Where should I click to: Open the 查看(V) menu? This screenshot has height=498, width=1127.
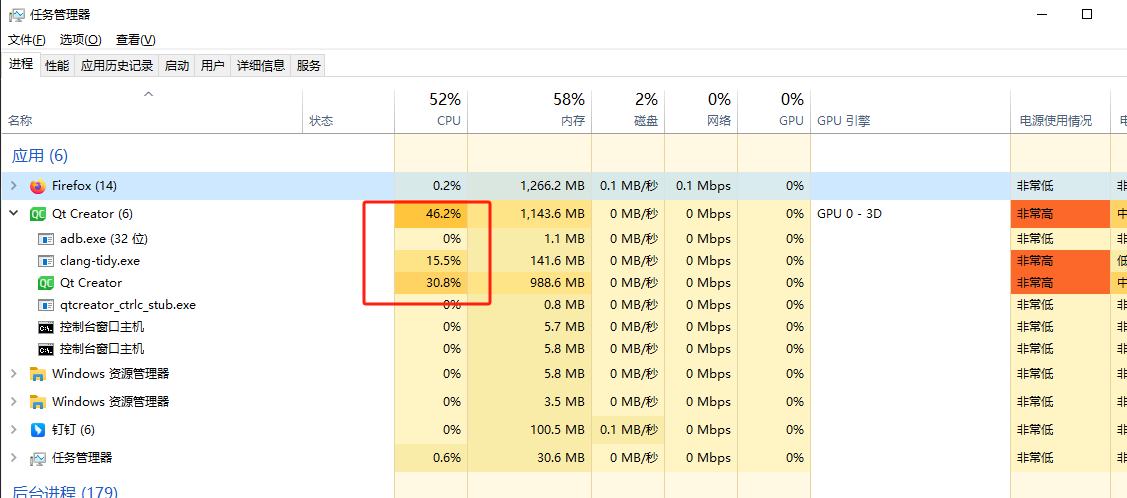click(x=136, y=40)
